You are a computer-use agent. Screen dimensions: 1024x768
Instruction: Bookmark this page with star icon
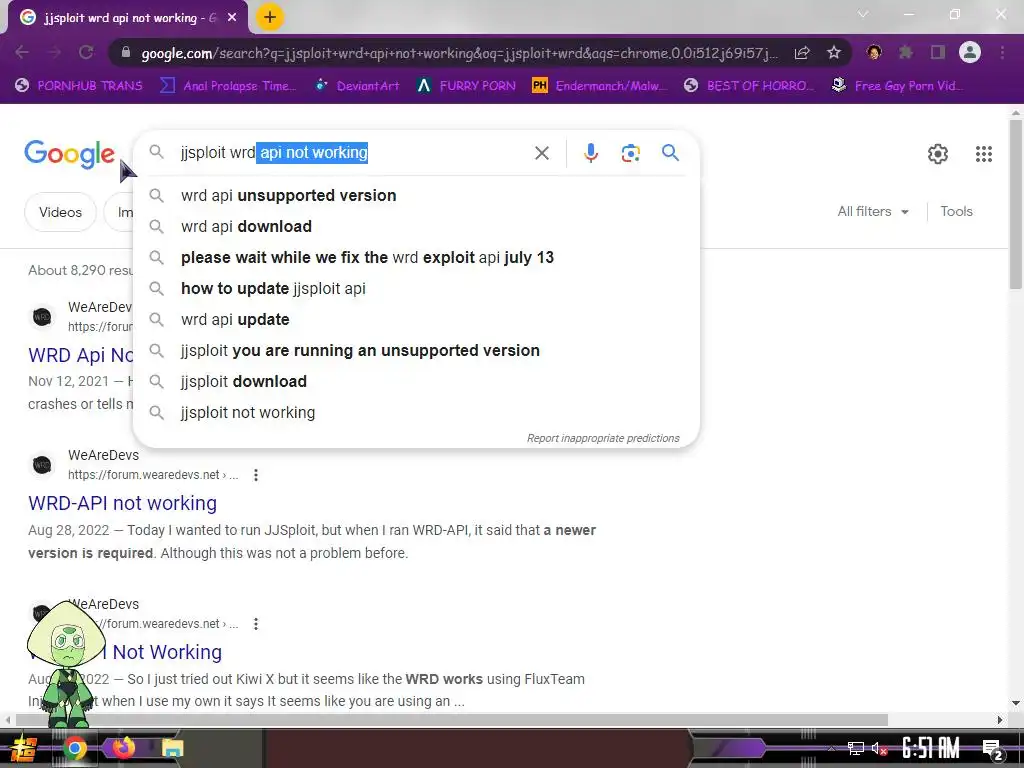(833, 52)
